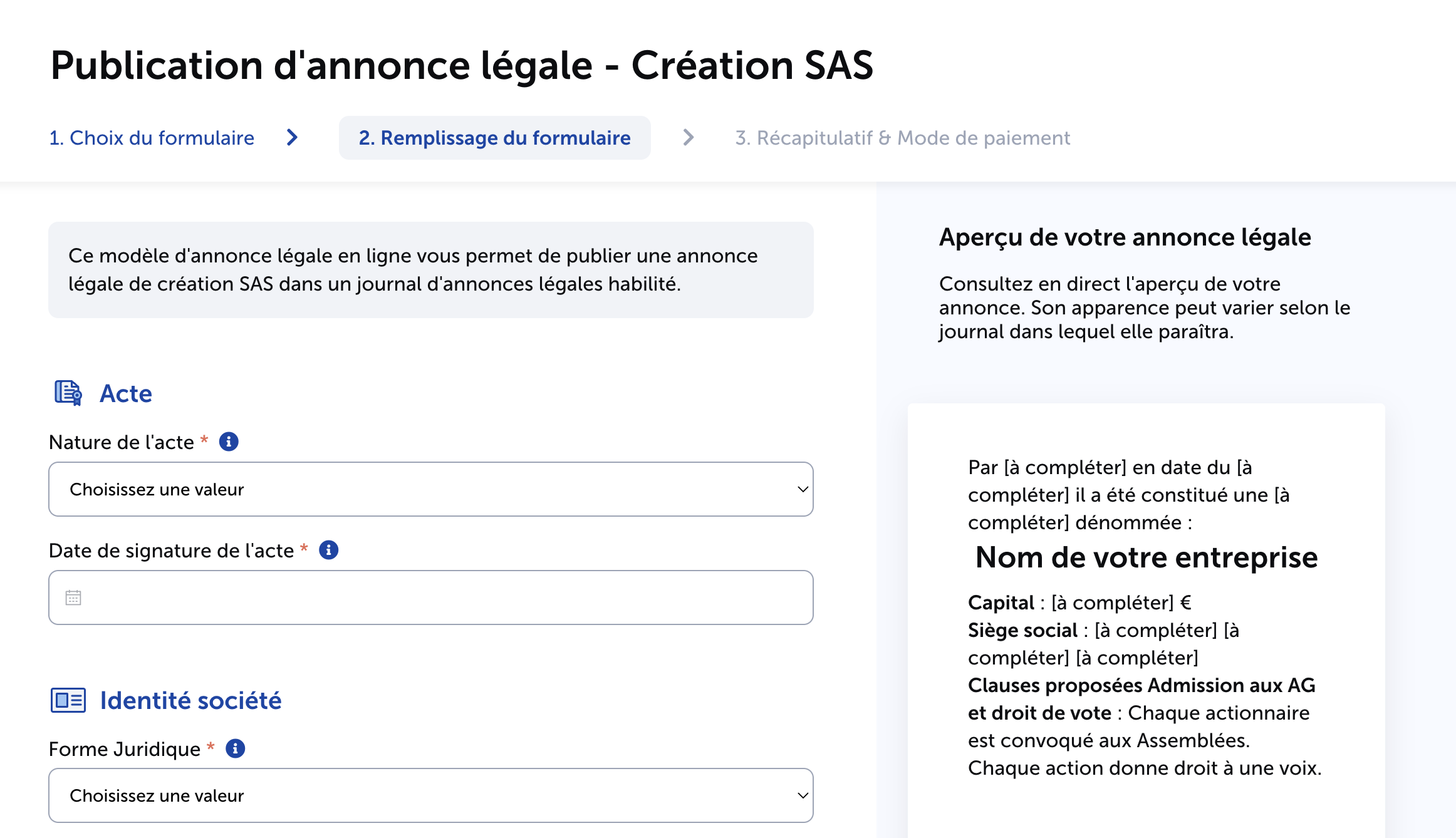The image size is (1456, 838).
Task: Click the info icon beside Nature de l'acte
Action: tap(229, 442)
